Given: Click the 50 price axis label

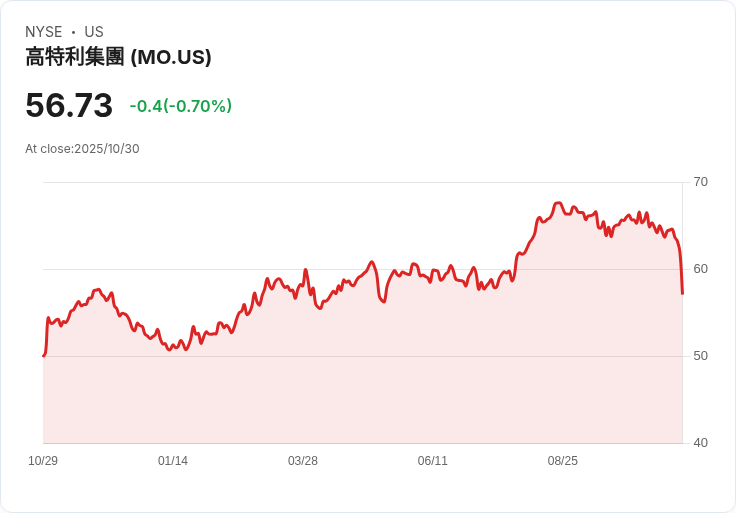Looking at the screenshot, I should (701, 356).
